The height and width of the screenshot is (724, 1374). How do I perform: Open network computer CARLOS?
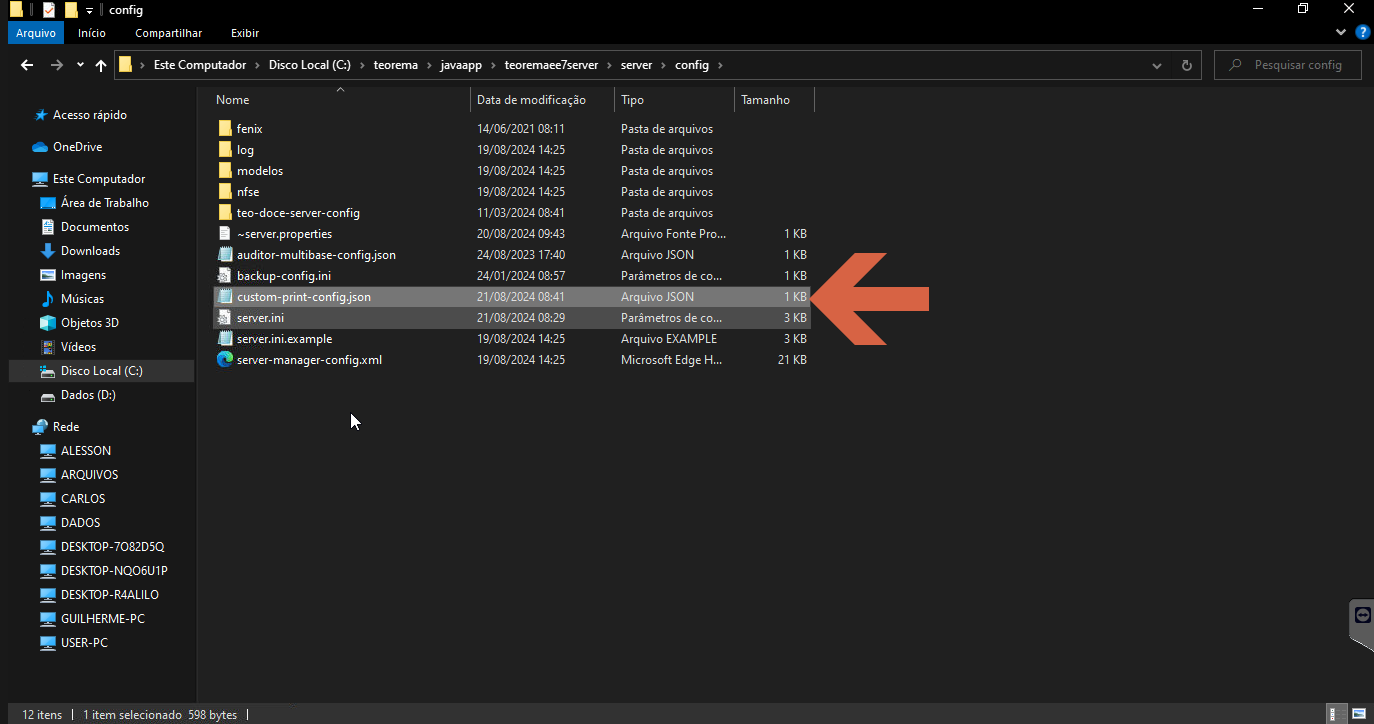(83, 499)
